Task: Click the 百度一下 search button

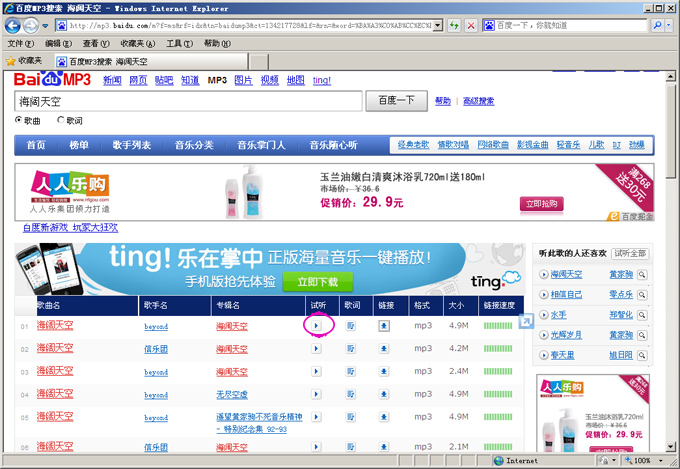Action: (x=396, y=101)
